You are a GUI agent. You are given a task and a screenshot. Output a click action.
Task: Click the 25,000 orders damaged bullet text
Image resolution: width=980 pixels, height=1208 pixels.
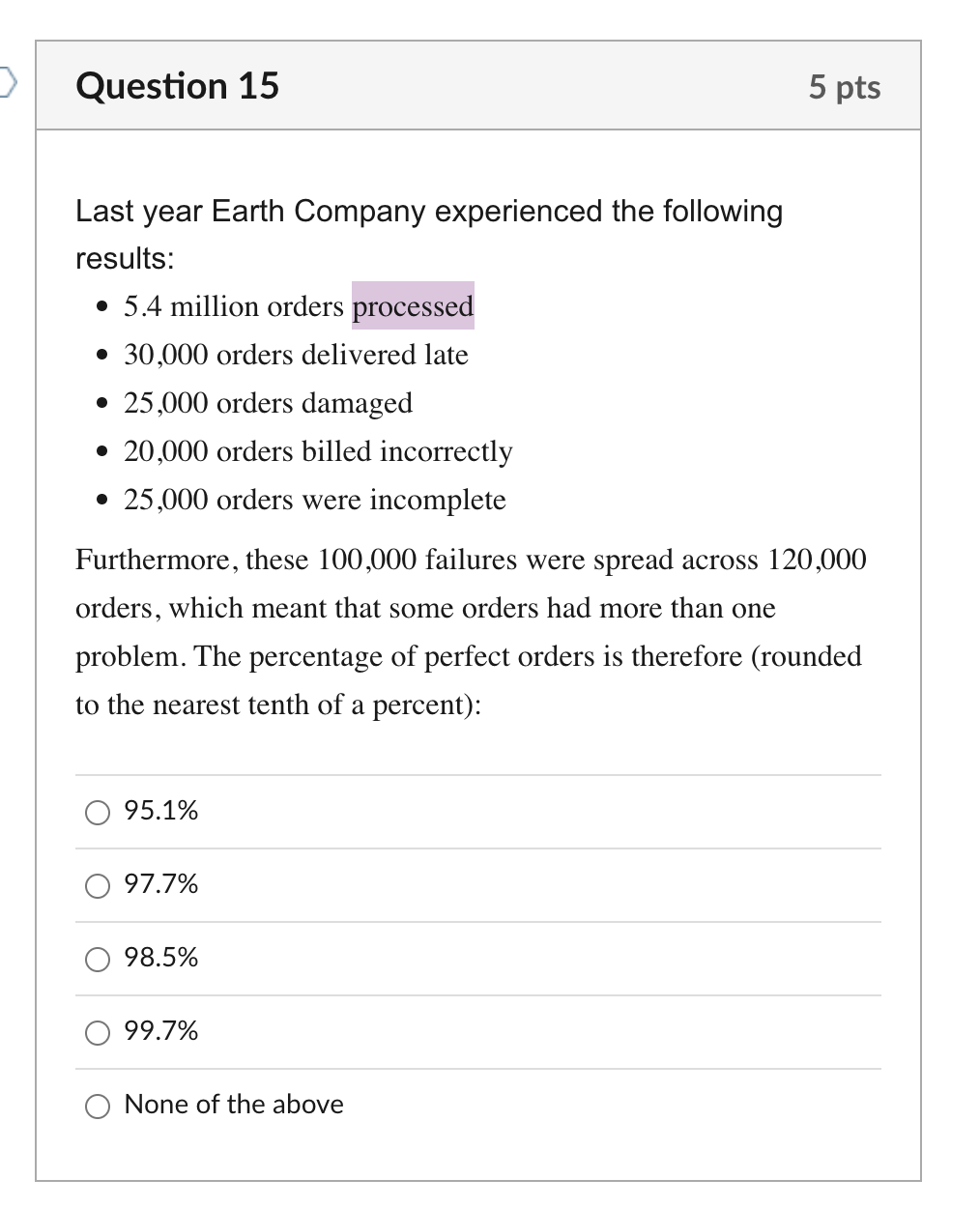point(268,403)
